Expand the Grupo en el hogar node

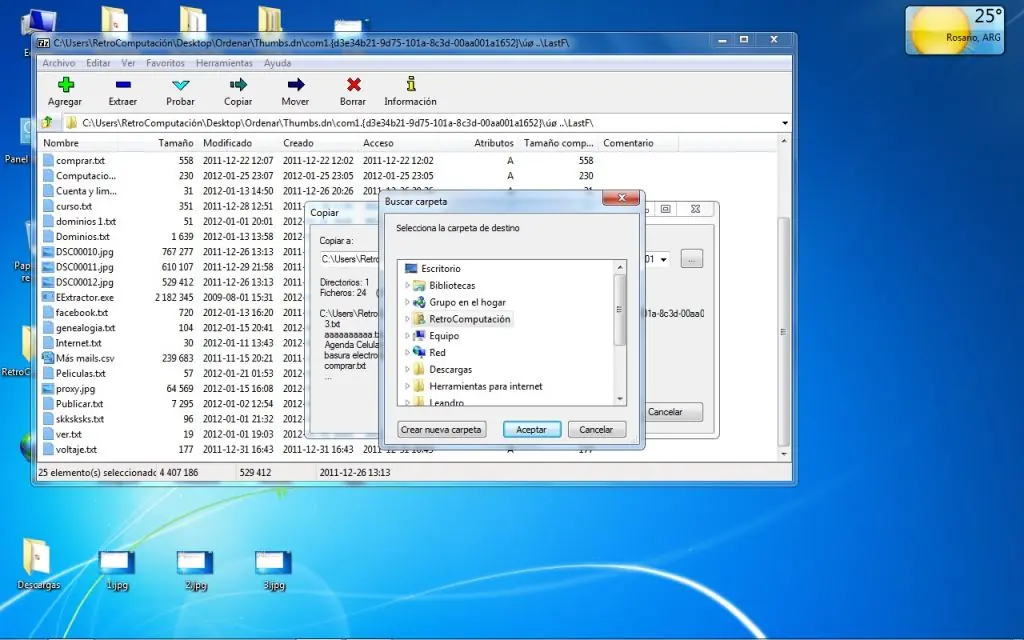pos(407,302)
